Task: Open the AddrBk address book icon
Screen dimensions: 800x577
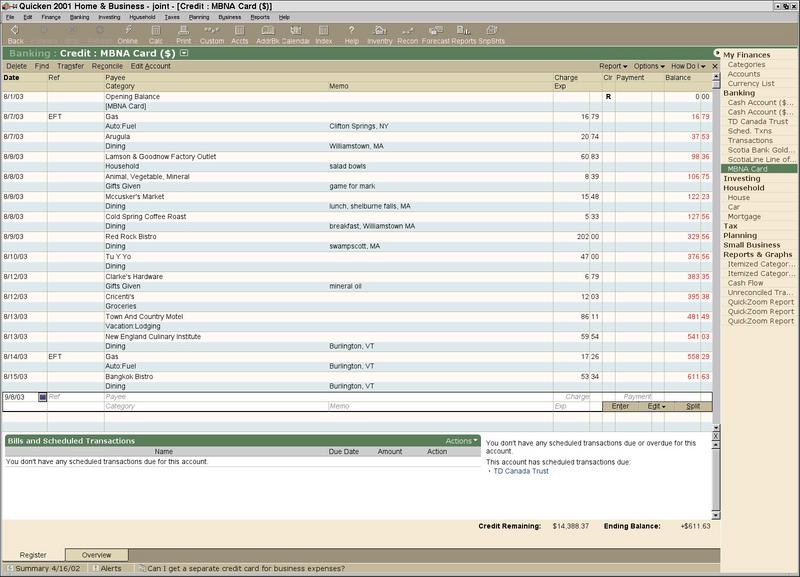Action: click(268, 34)
